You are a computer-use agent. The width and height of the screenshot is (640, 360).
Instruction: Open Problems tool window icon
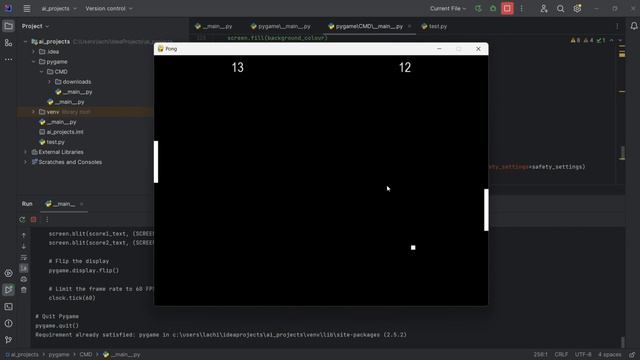pos(8,323)
